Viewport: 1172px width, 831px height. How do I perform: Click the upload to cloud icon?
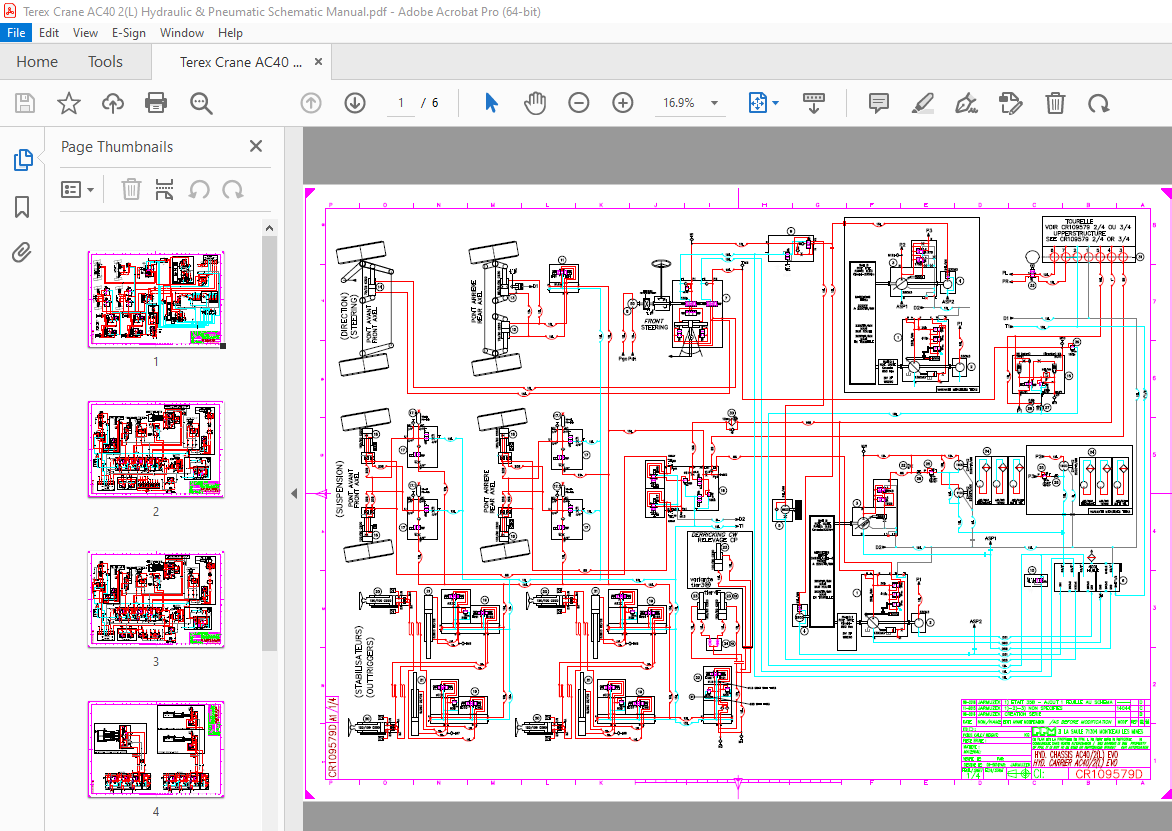[x=112, y=103]
